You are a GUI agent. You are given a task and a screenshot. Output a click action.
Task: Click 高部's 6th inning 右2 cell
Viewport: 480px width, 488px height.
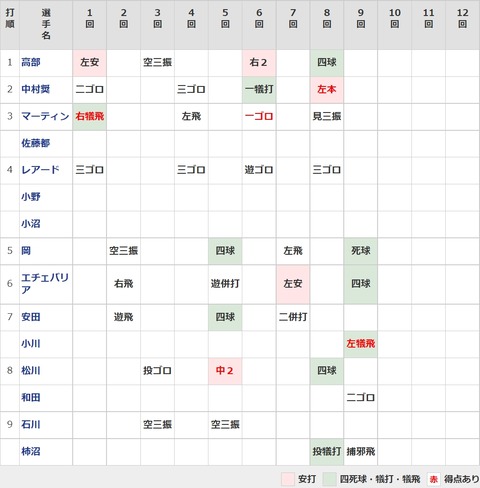[259, 63]
